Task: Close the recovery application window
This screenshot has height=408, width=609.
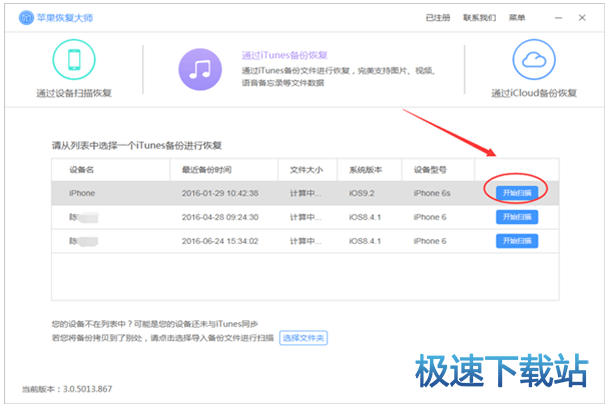Action: click(x=582, y=18)
